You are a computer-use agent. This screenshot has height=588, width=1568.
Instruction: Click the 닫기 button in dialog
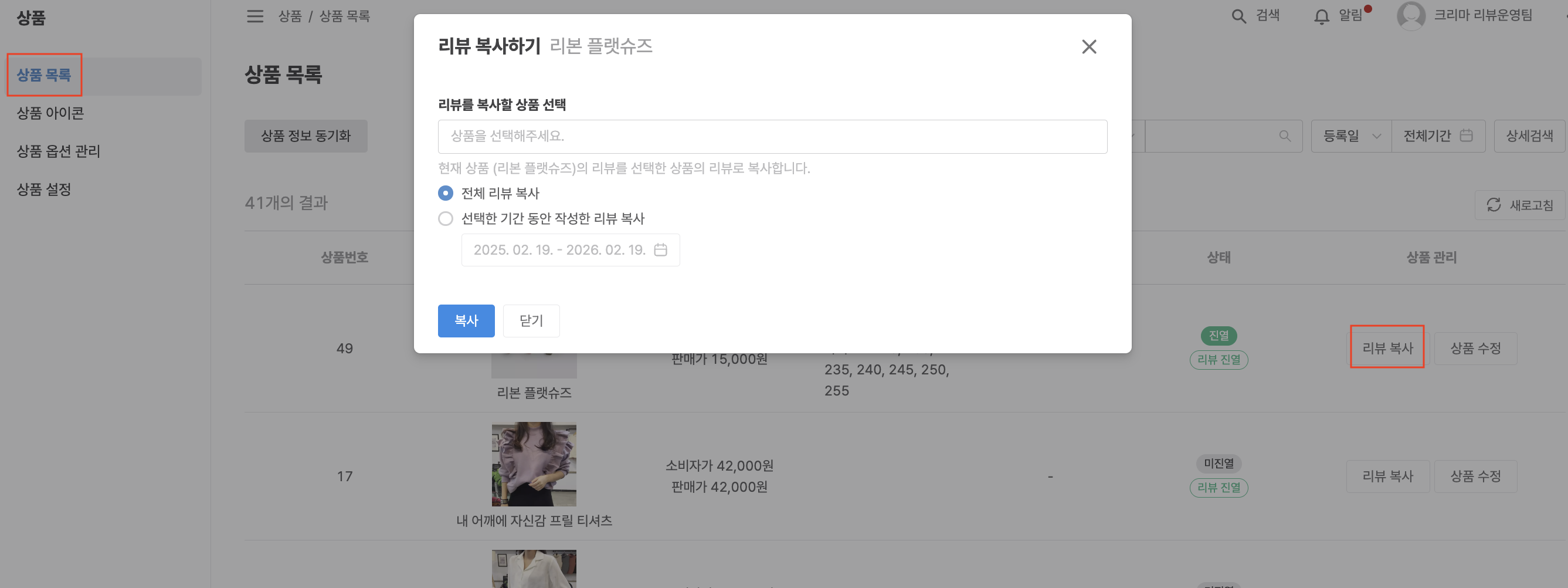531,320
